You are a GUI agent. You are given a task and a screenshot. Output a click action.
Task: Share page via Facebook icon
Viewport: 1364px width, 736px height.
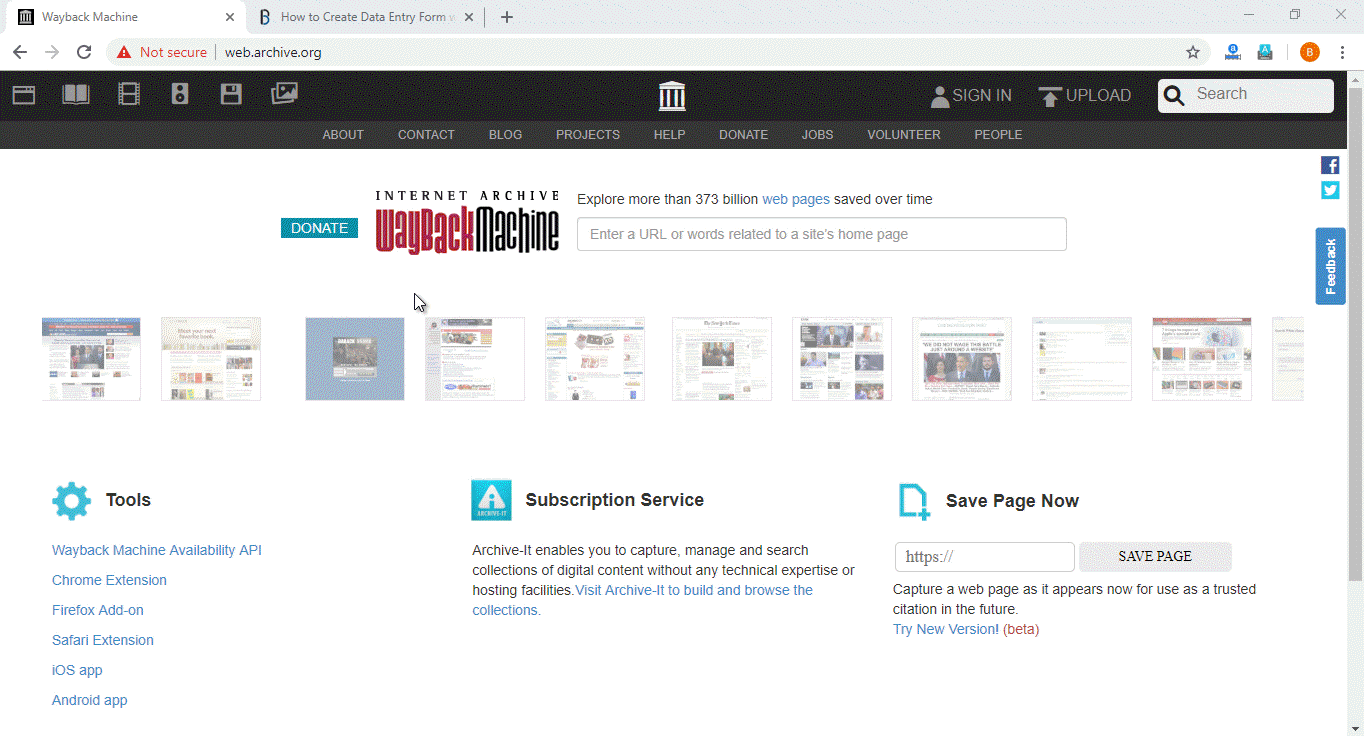pos(1330,165)
